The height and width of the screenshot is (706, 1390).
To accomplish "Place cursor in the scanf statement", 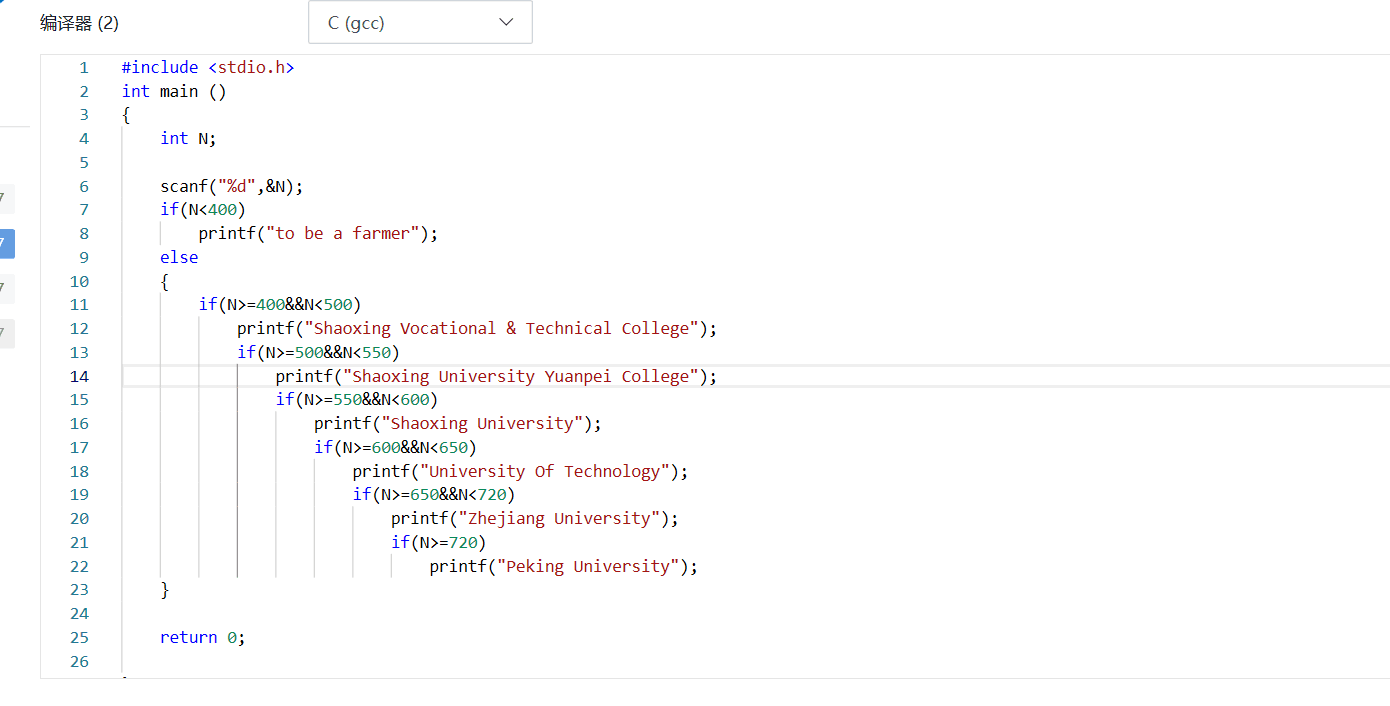I will 231,186.
